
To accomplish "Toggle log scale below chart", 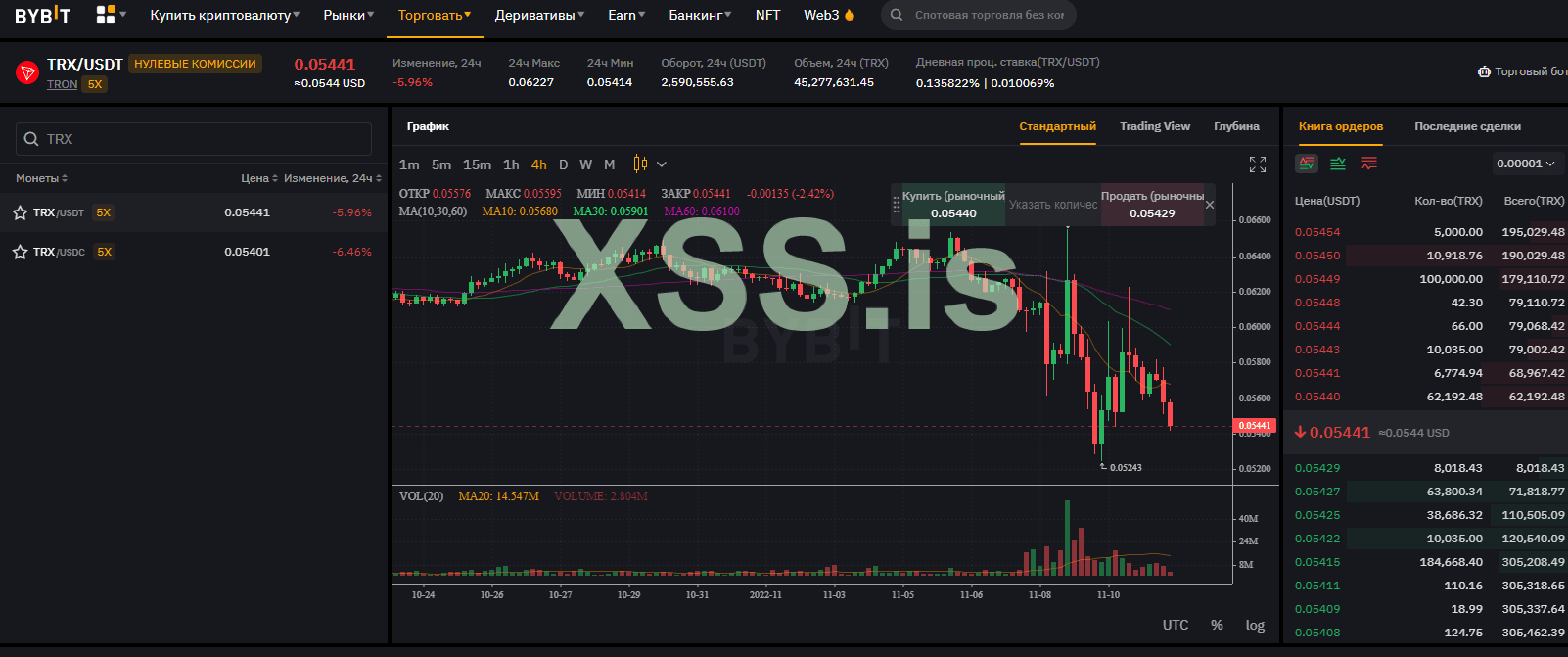I will 1255,625.
